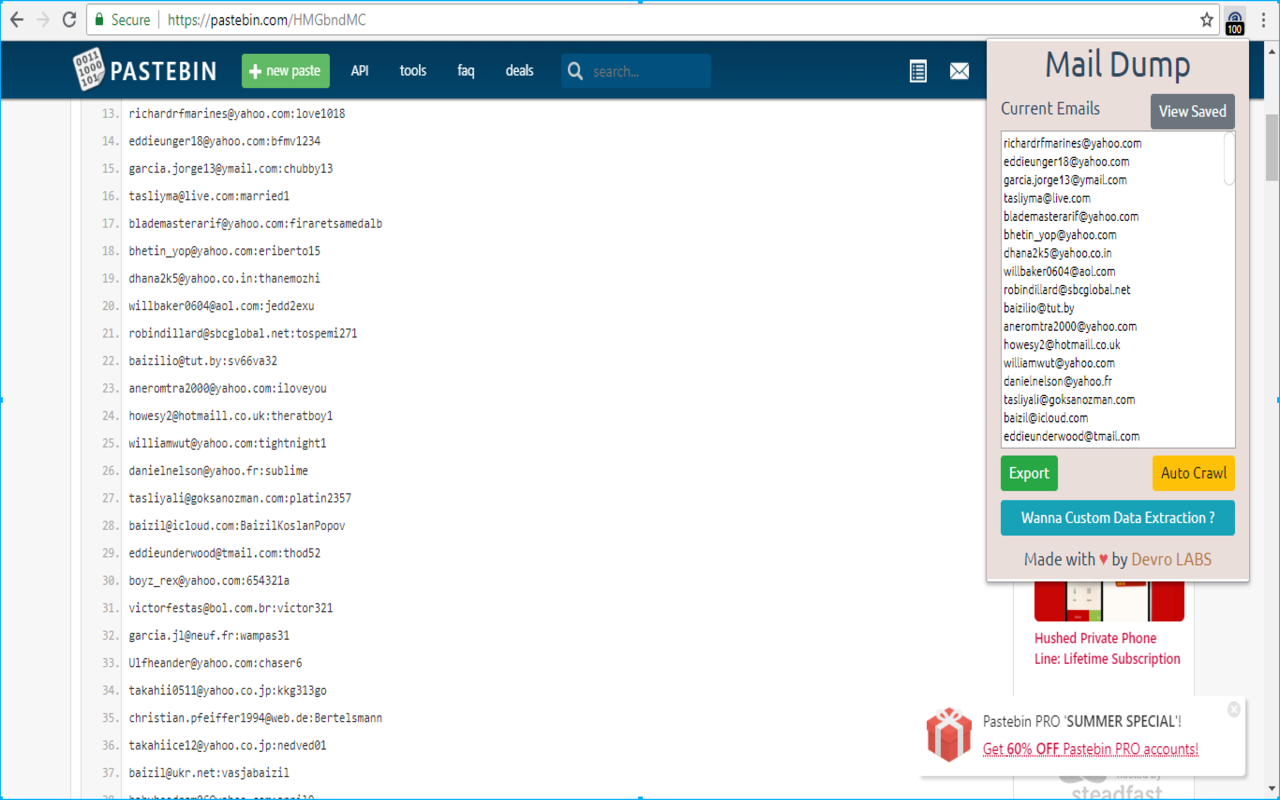Click the green Export button

[1029, 473]
